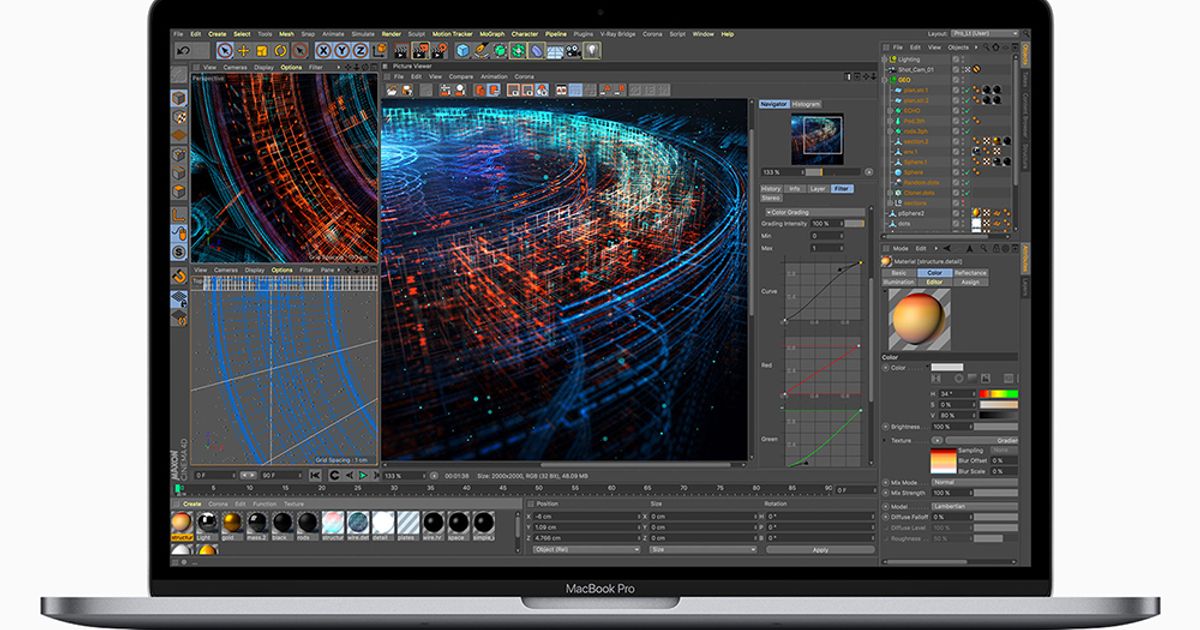Click the white Color swatch
The width and height of the screenshot is (1200, 630).
click(x=947, y=367)
